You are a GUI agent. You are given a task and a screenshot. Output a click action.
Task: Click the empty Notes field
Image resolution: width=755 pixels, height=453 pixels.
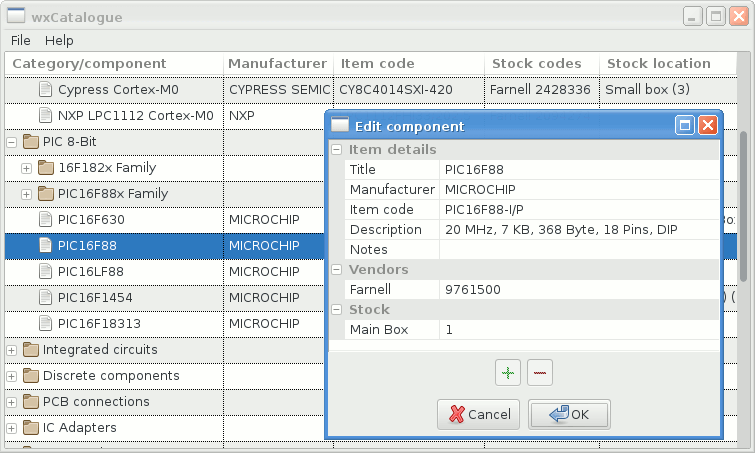tap(579, 250)
